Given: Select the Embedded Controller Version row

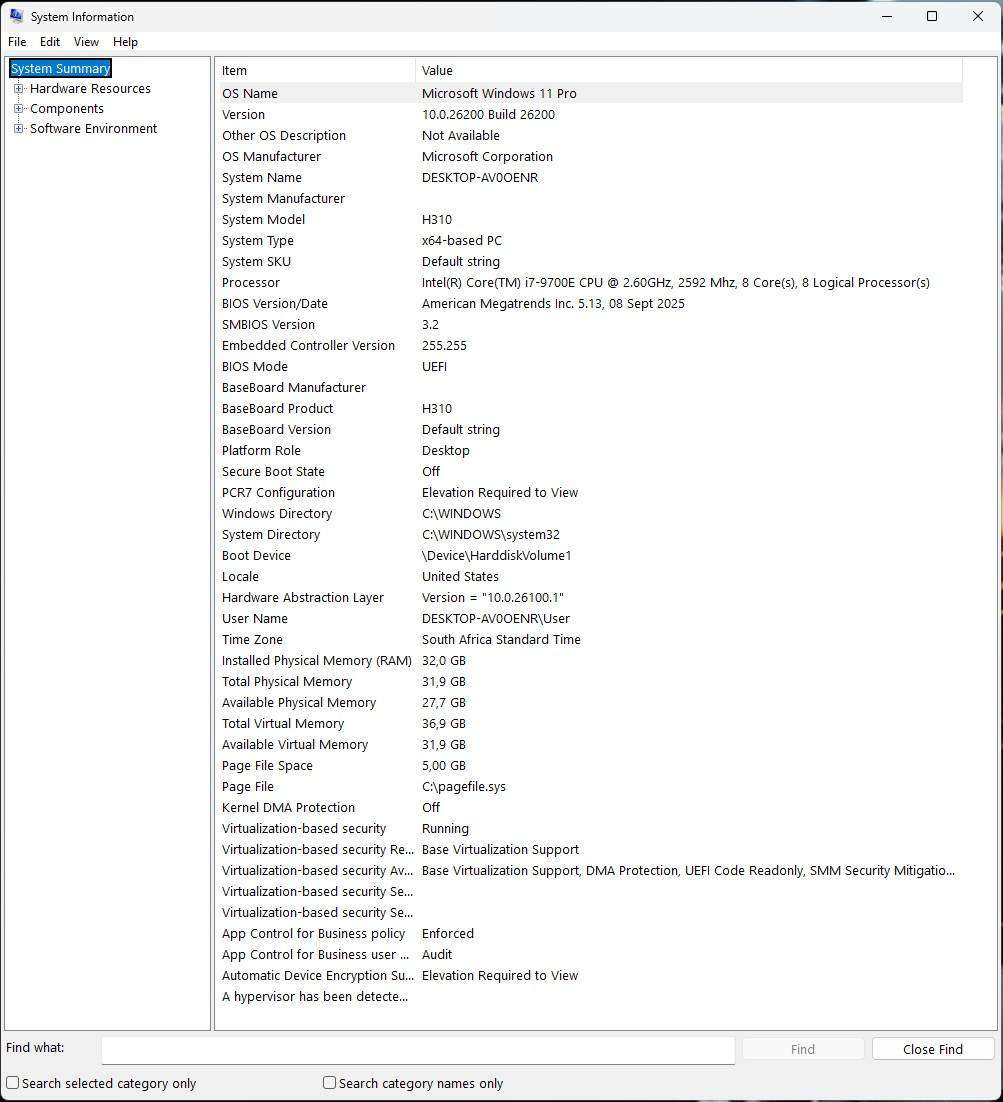Looking at the screenshot, I should point(590,346).
